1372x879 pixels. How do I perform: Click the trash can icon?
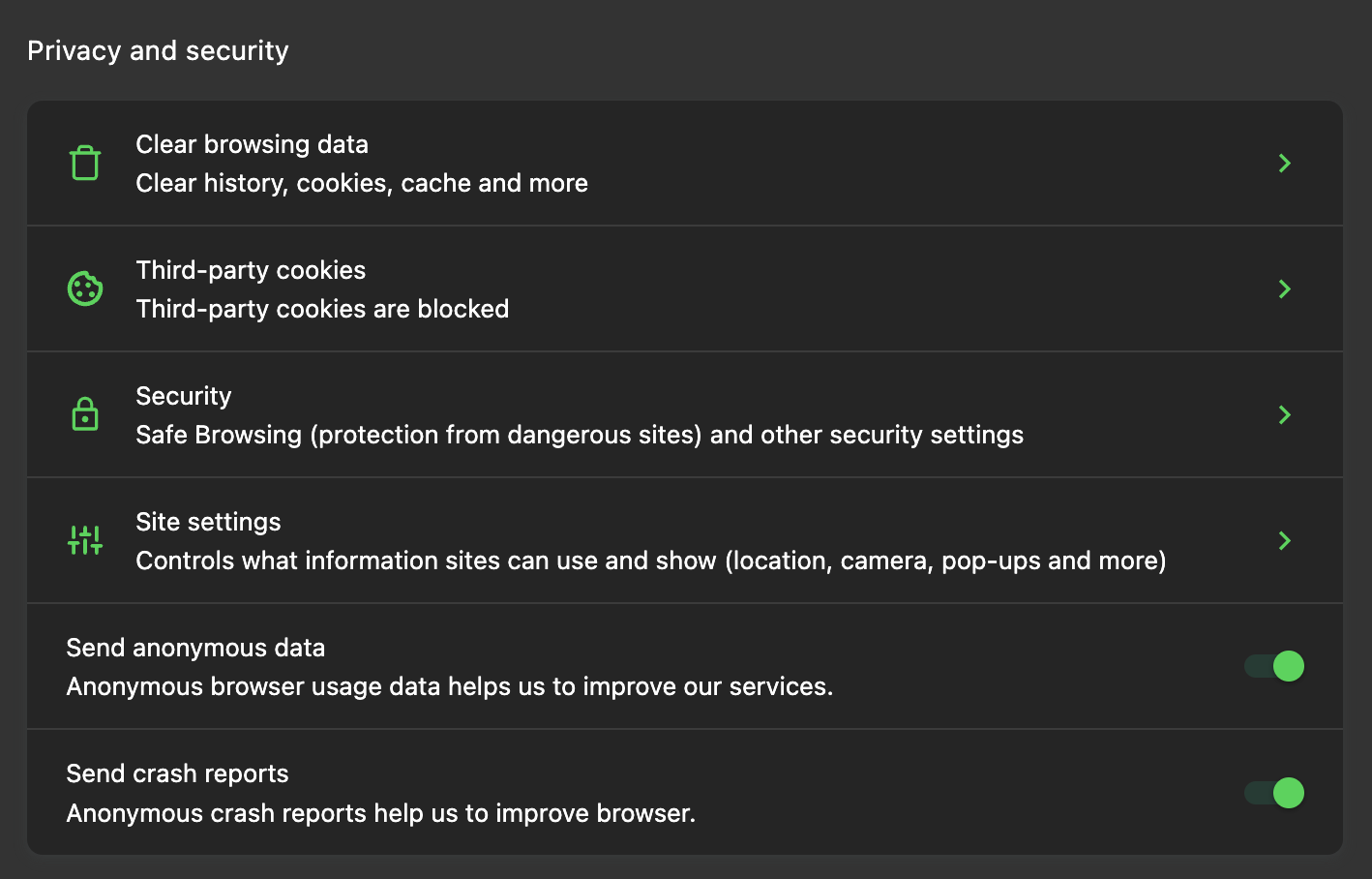pyautogui.click(x=85, y=163)
